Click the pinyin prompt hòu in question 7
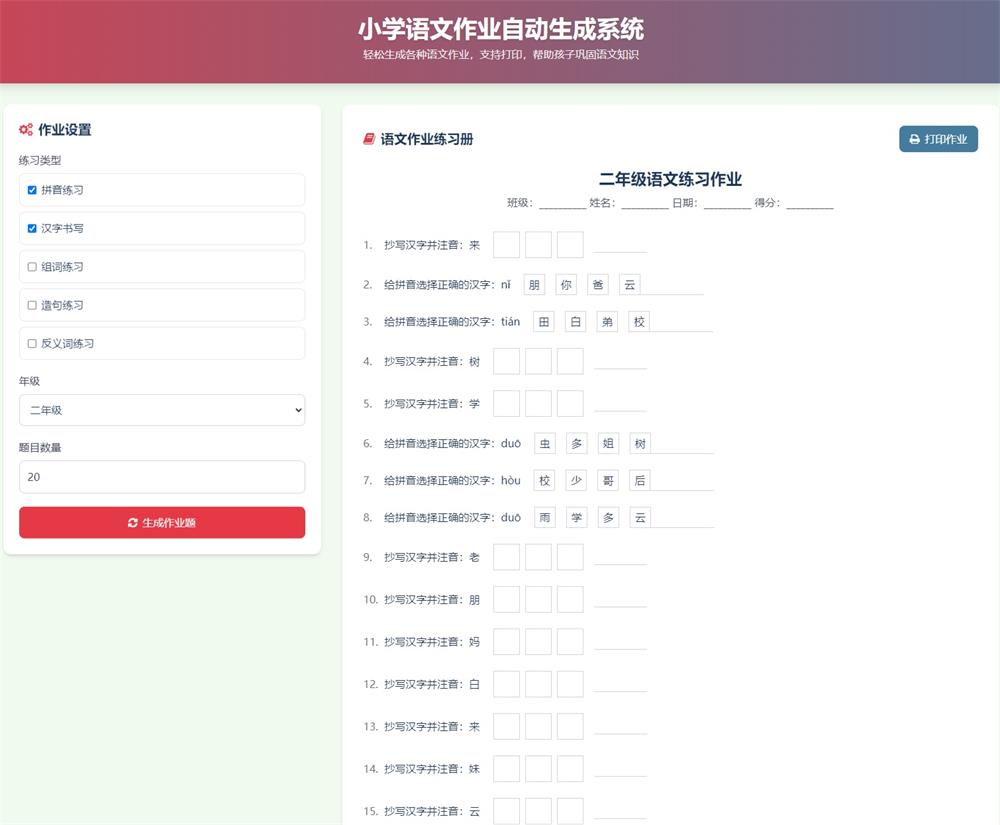 511,480
